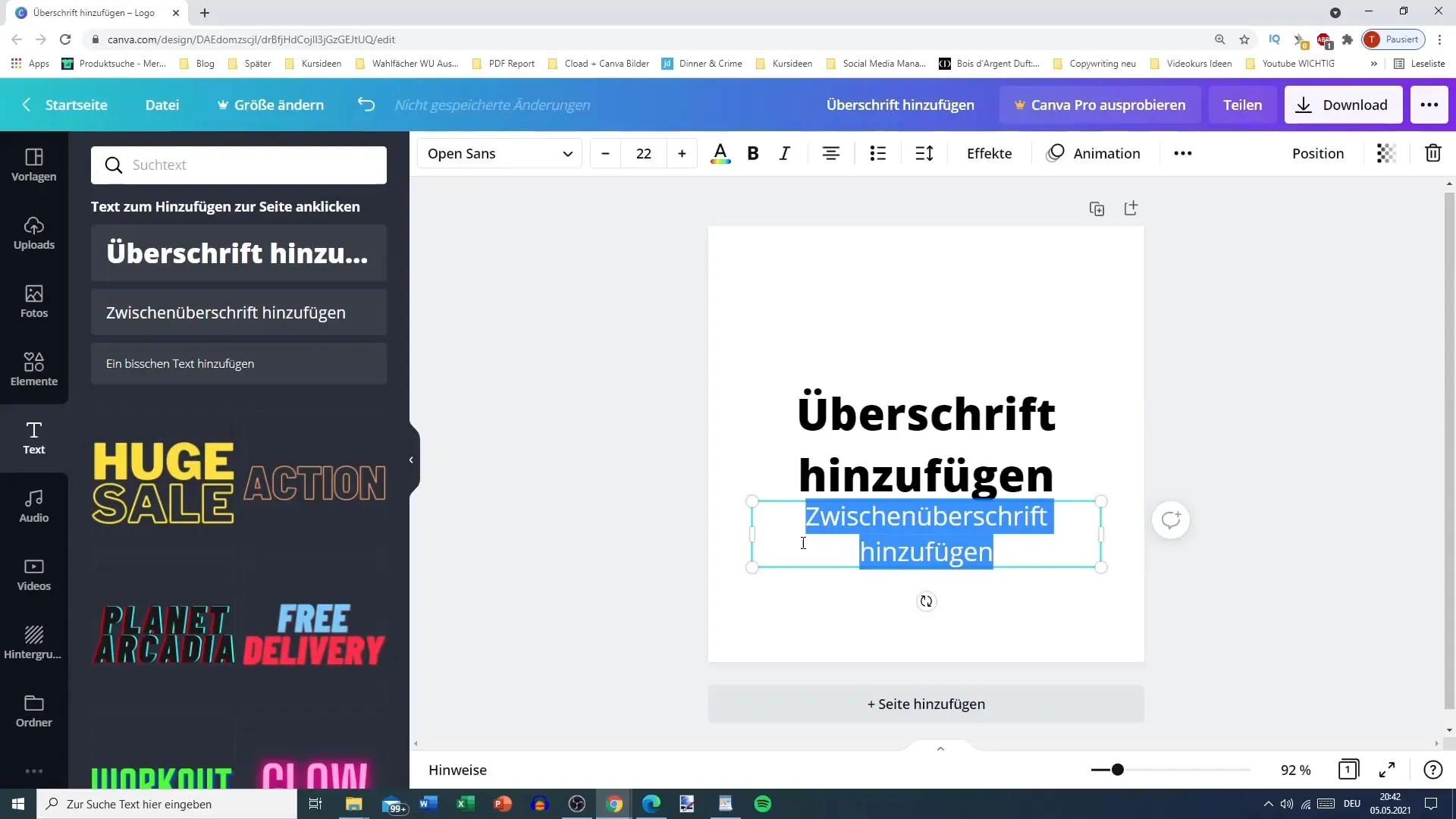The width and height of the screenshot is (1456, 819).
Task: Adjust the zoom slider at bottom
Action: click(1116, 770)
